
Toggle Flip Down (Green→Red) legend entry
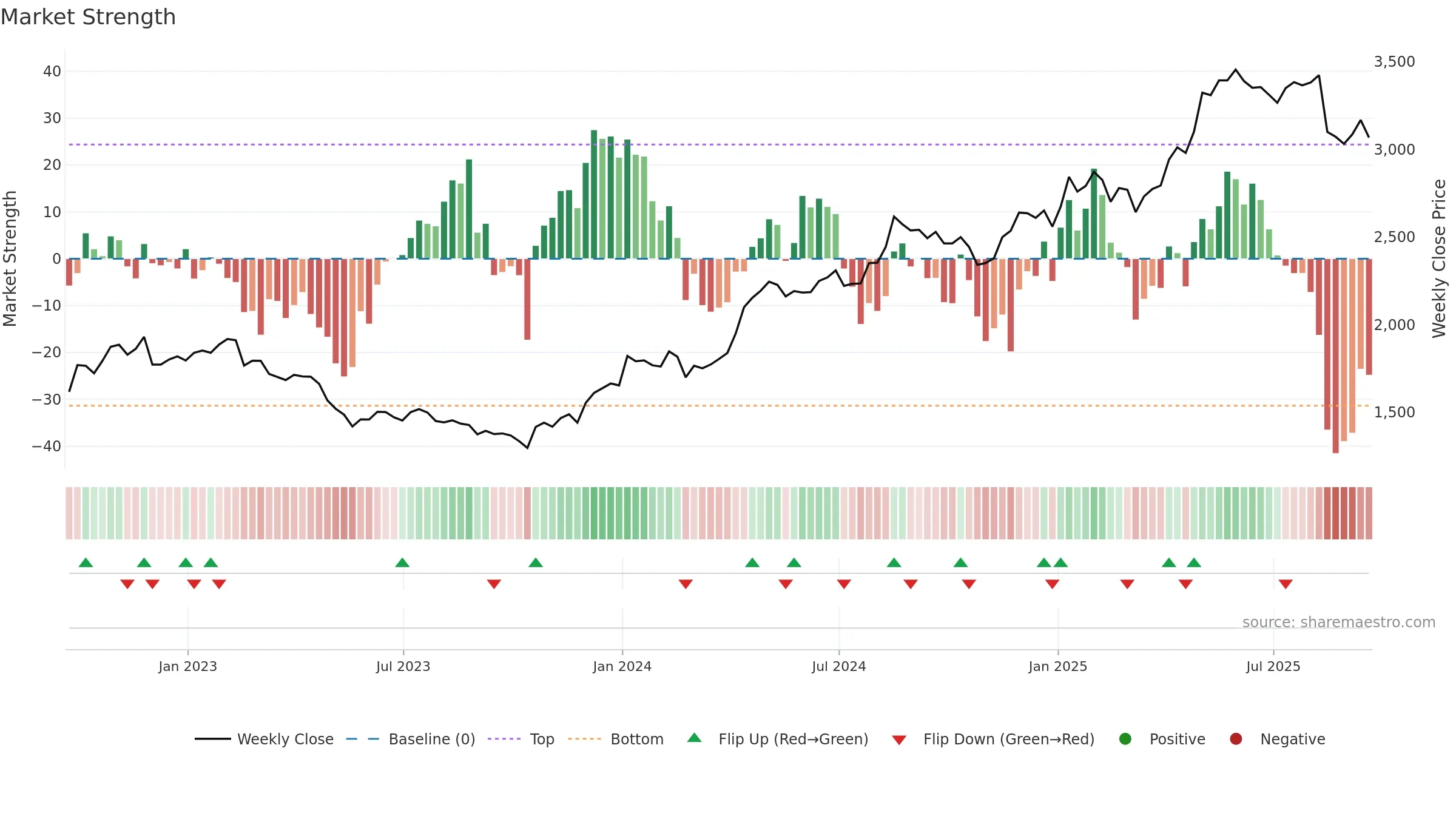(993, 739)
